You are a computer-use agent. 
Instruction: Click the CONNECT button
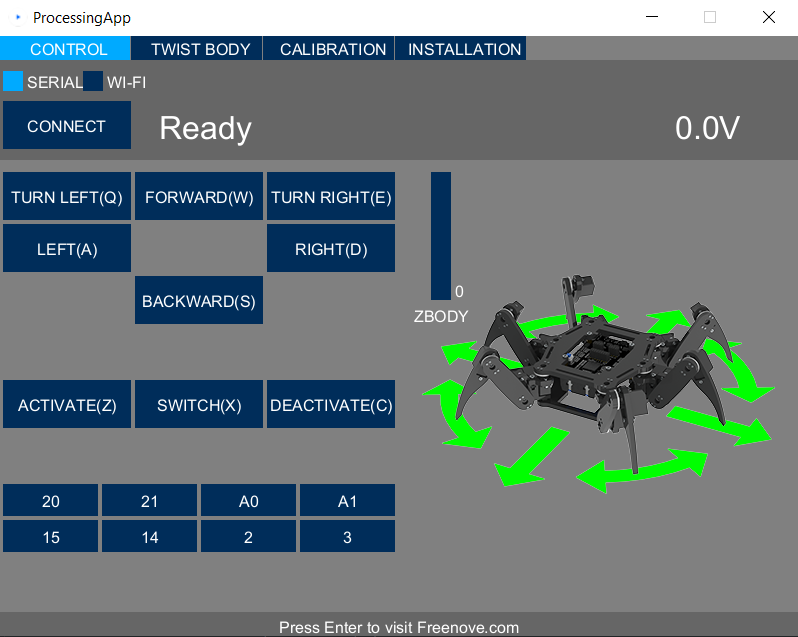point(67,125)
